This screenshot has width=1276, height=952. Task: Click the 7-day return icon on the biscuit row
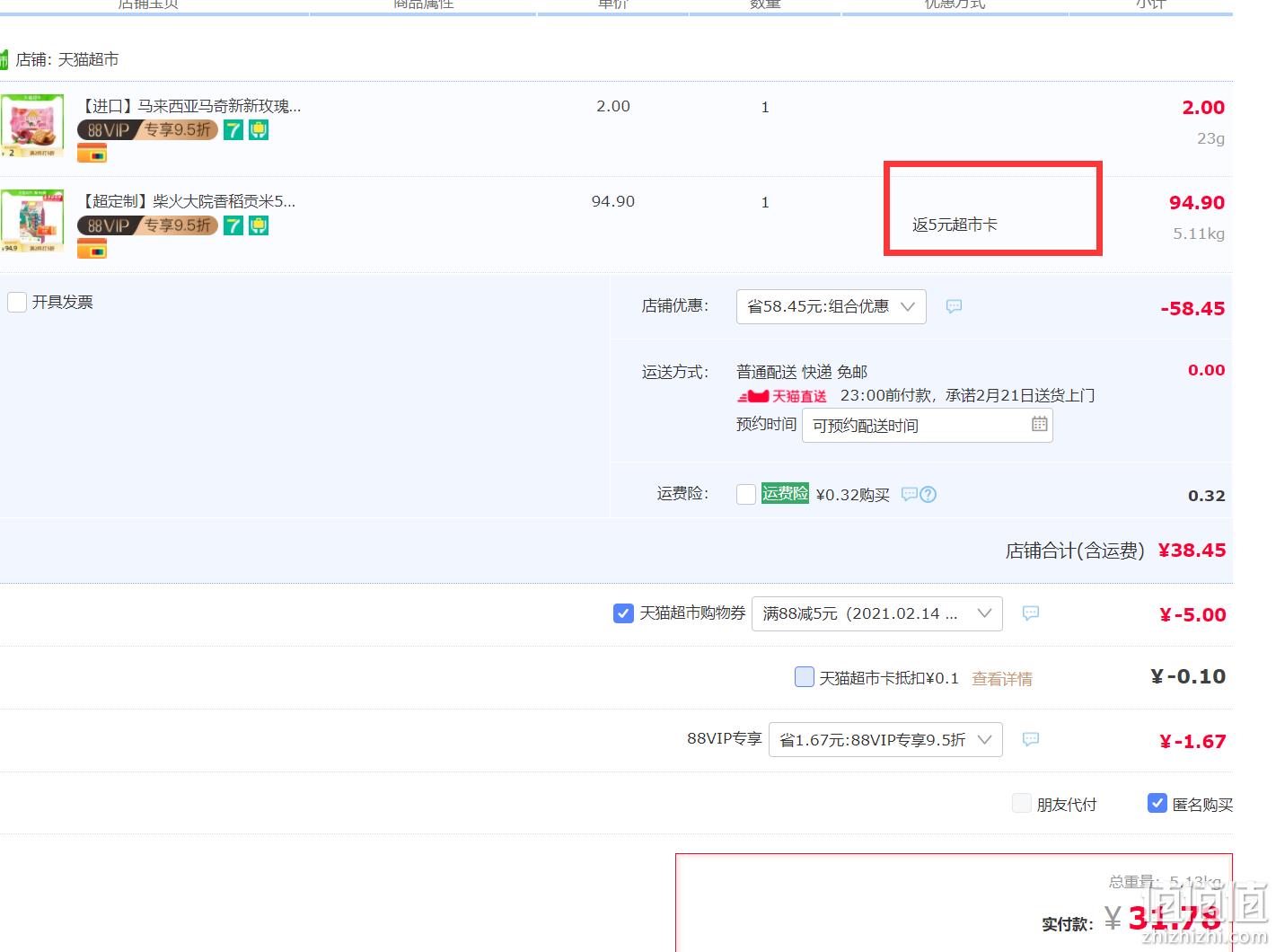click(233, 130)
